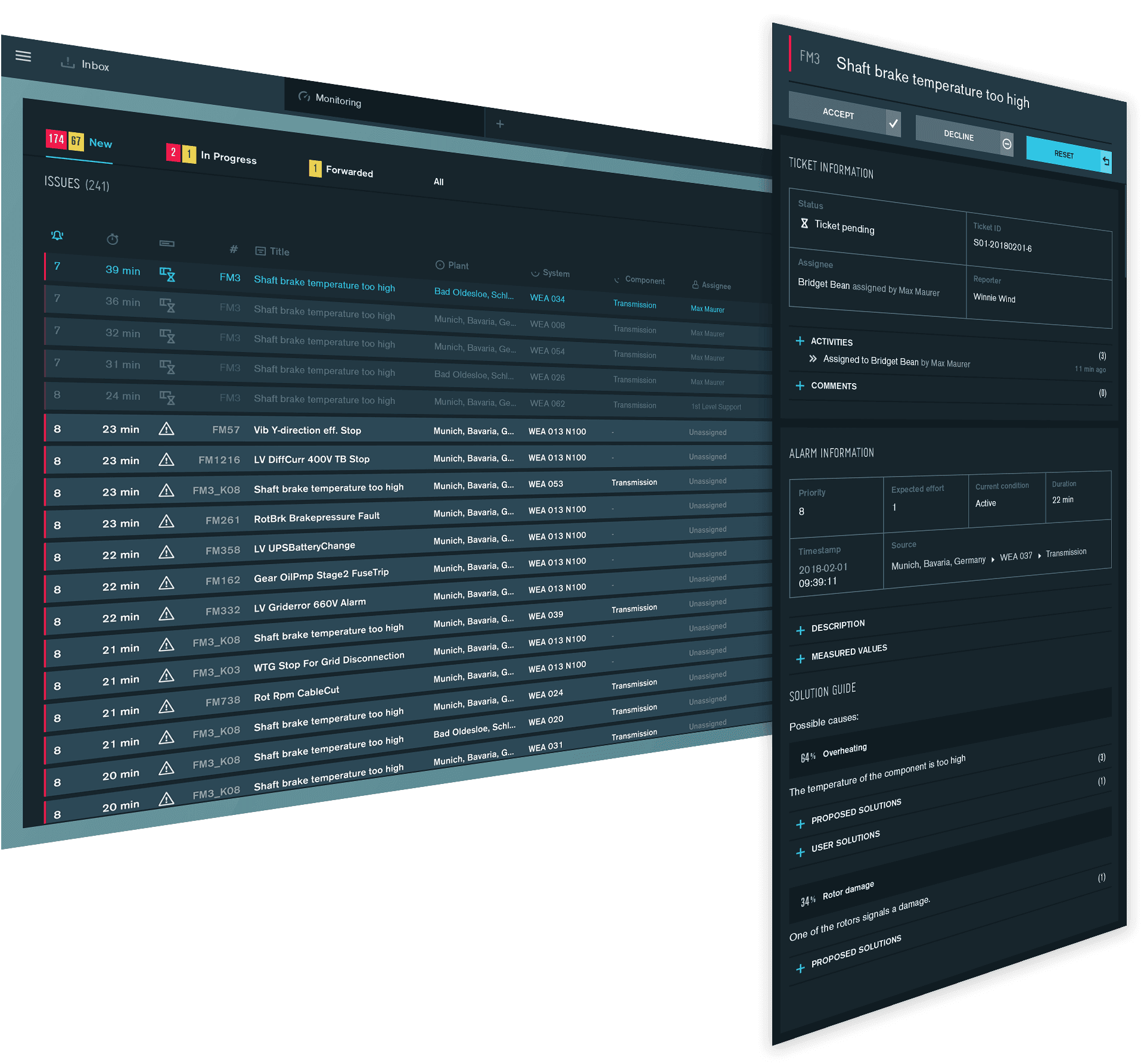
Task: Click the warning triangle on FM57 row
Action: click(x=166, y=429)
